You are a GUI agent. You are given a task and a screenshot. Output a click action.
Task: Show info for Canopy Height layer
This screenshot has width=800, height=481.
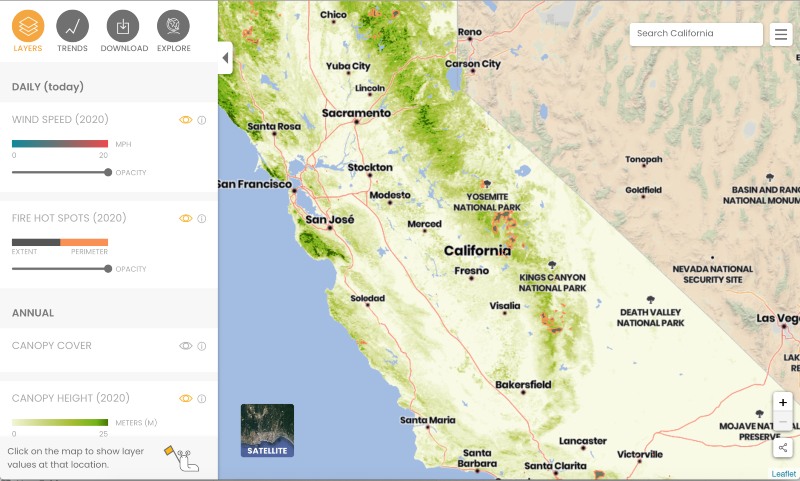202,398
